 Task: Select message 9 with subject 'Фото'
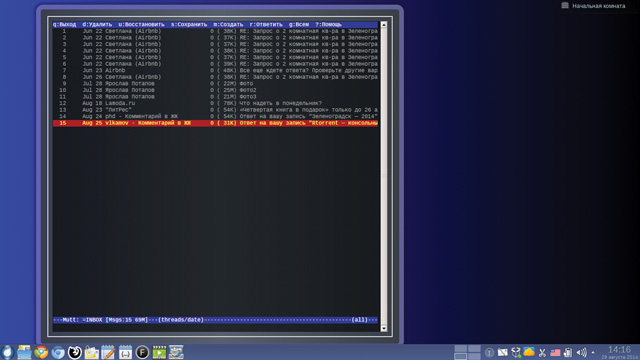(x=215, y=83)
